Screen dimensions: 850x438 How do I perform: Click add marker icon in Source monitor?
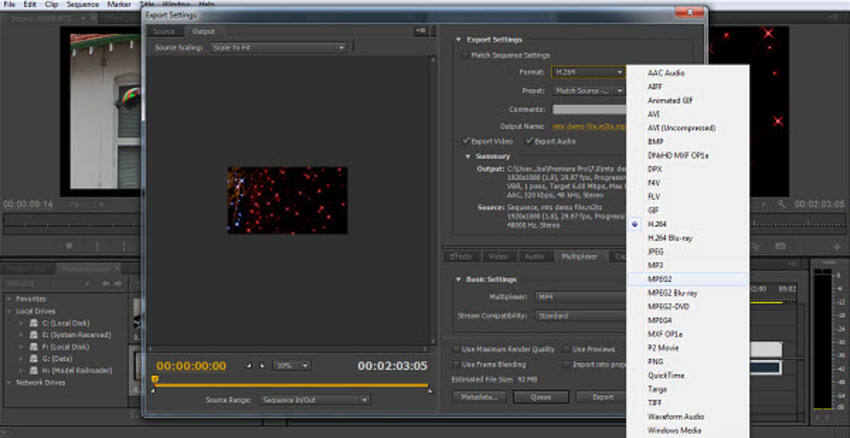click(69, 247)
